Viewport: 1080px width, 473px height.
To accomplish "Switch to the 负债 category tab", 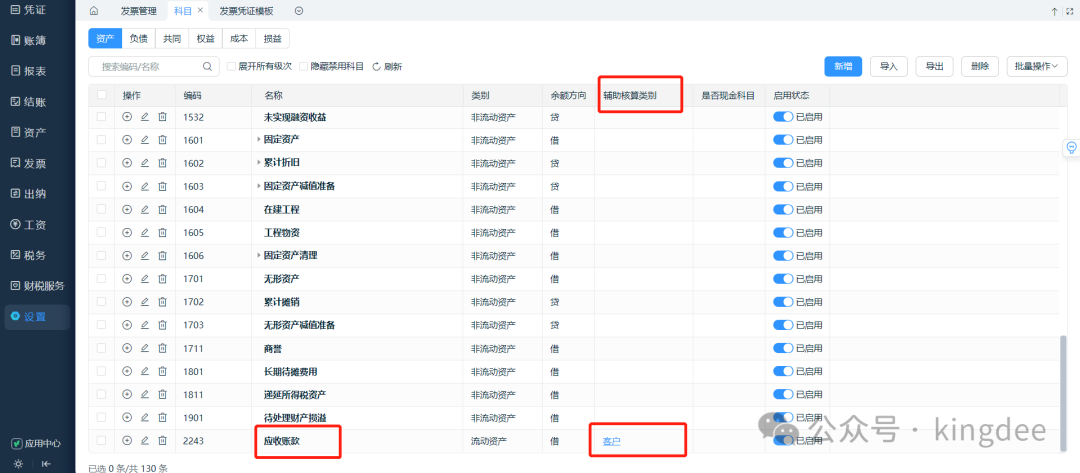I will point(138,38).
